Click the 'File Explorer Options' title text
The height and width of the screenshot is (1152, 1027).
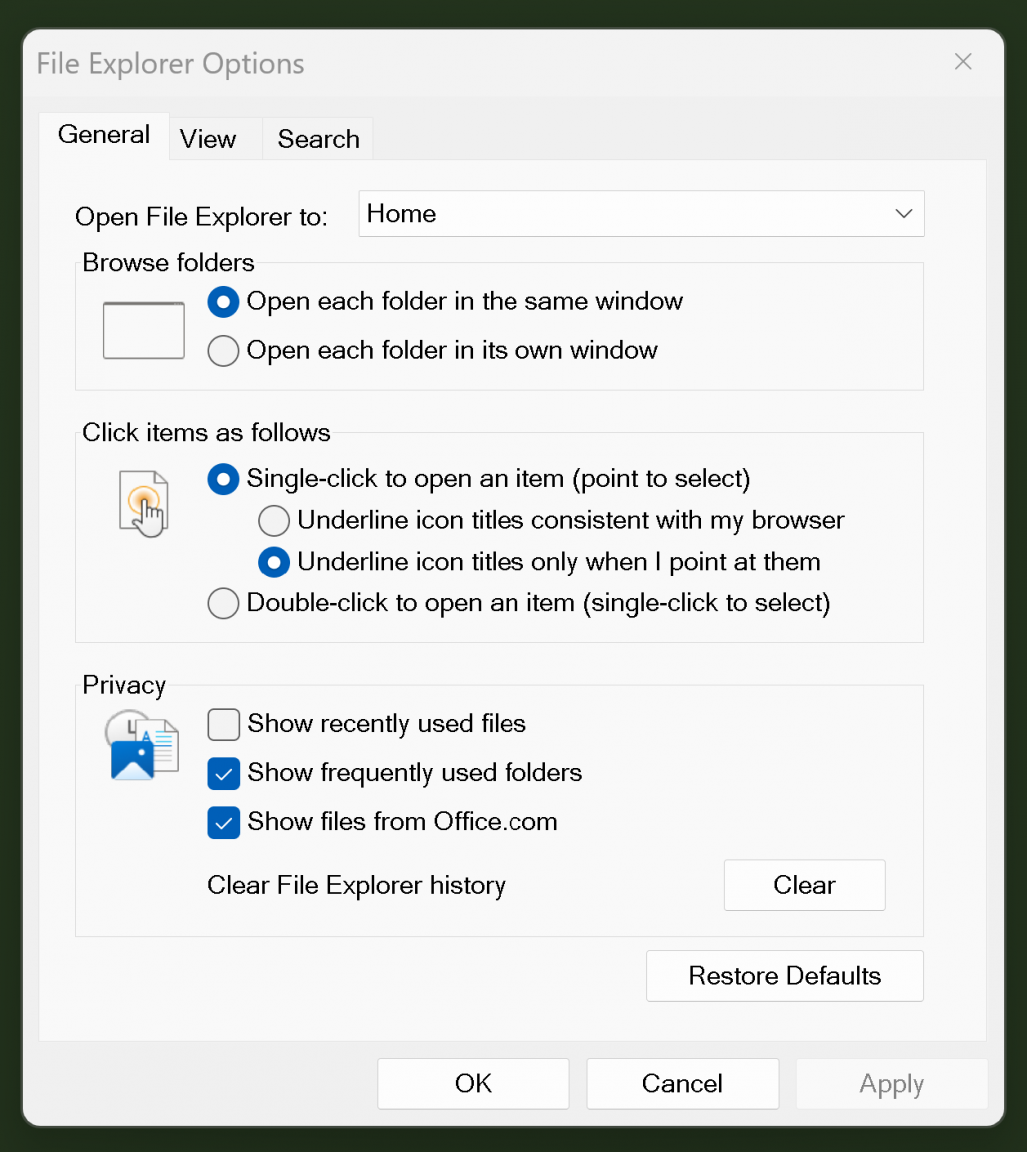pyautogui.click(x=170, y=64)
